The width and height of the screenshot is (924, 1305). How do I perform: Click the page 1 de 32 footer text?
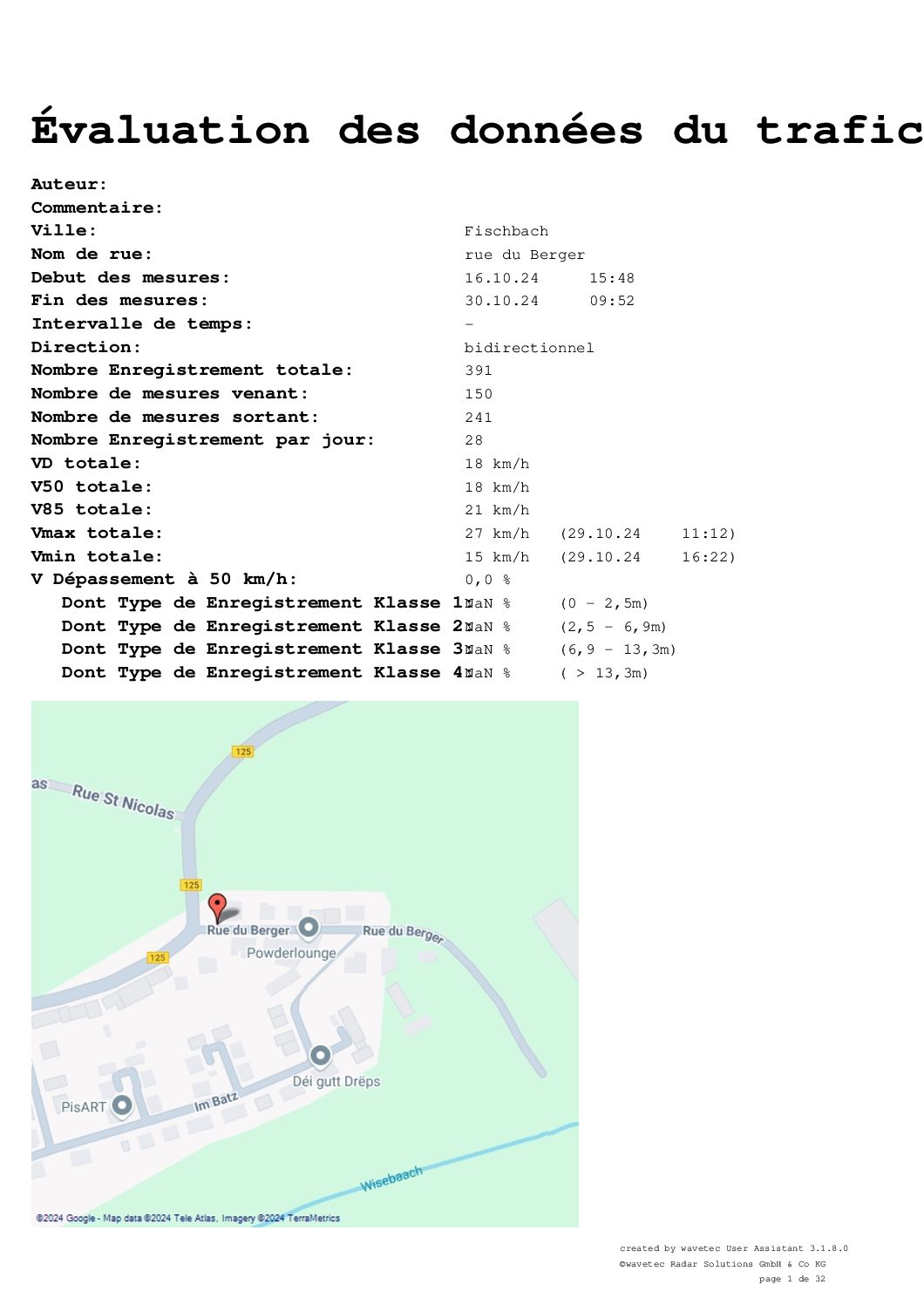point(792,1279)
